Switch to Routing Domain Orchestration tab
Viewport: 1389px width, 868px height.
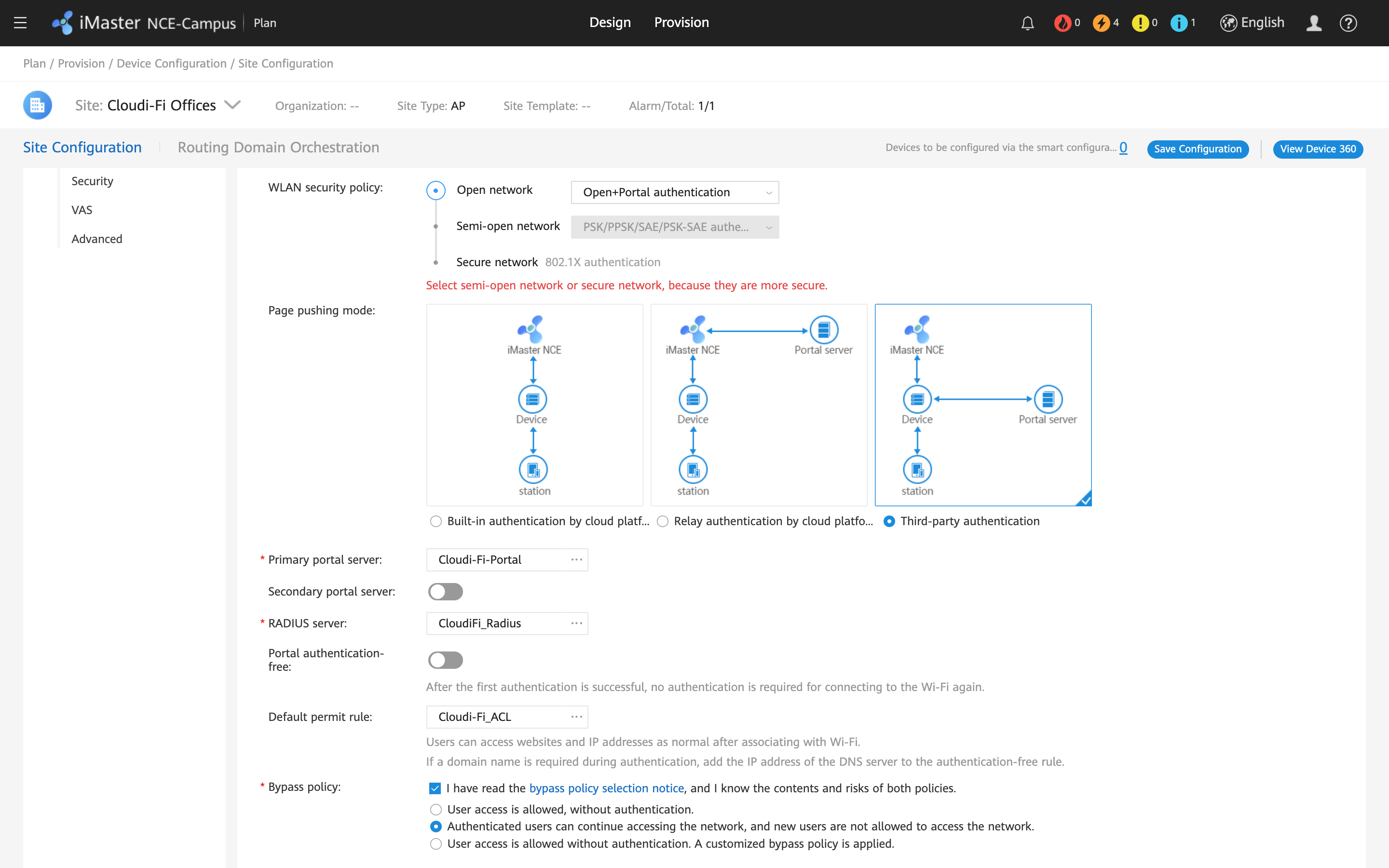tap(278, 148)
